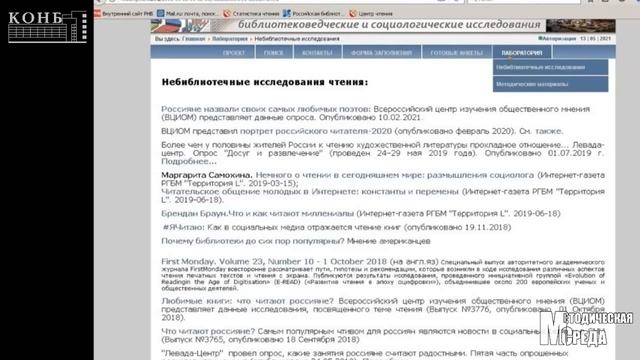Open the ГОТОВЫЕ АНКЕТЫ navigation tab
This screenshot has height=360, width=640.
(x=456, y=53)
